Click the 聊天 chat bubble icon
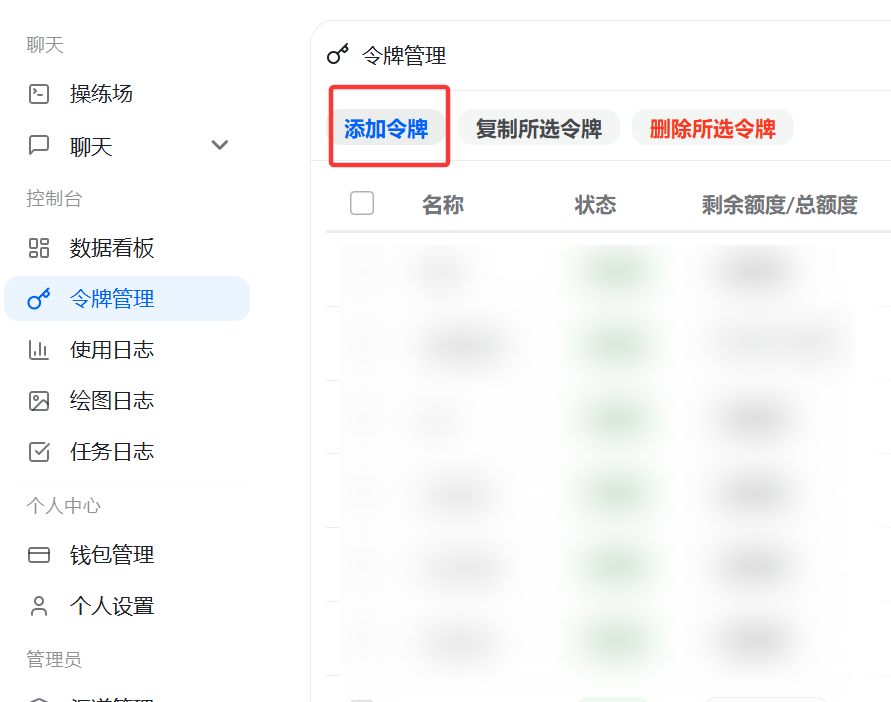The image size is (891, 702). (38, 145)
